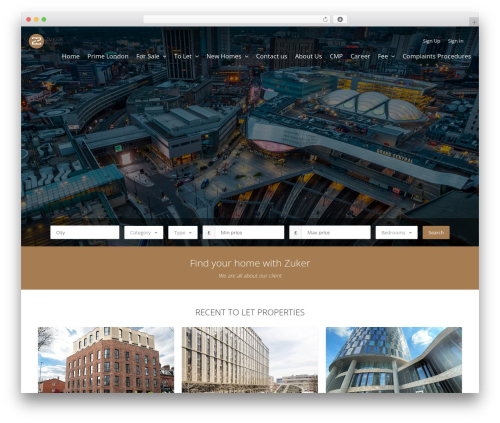Open the Category dropdown
This screenshot has width=500, height=423.
[x=144, y=232]
